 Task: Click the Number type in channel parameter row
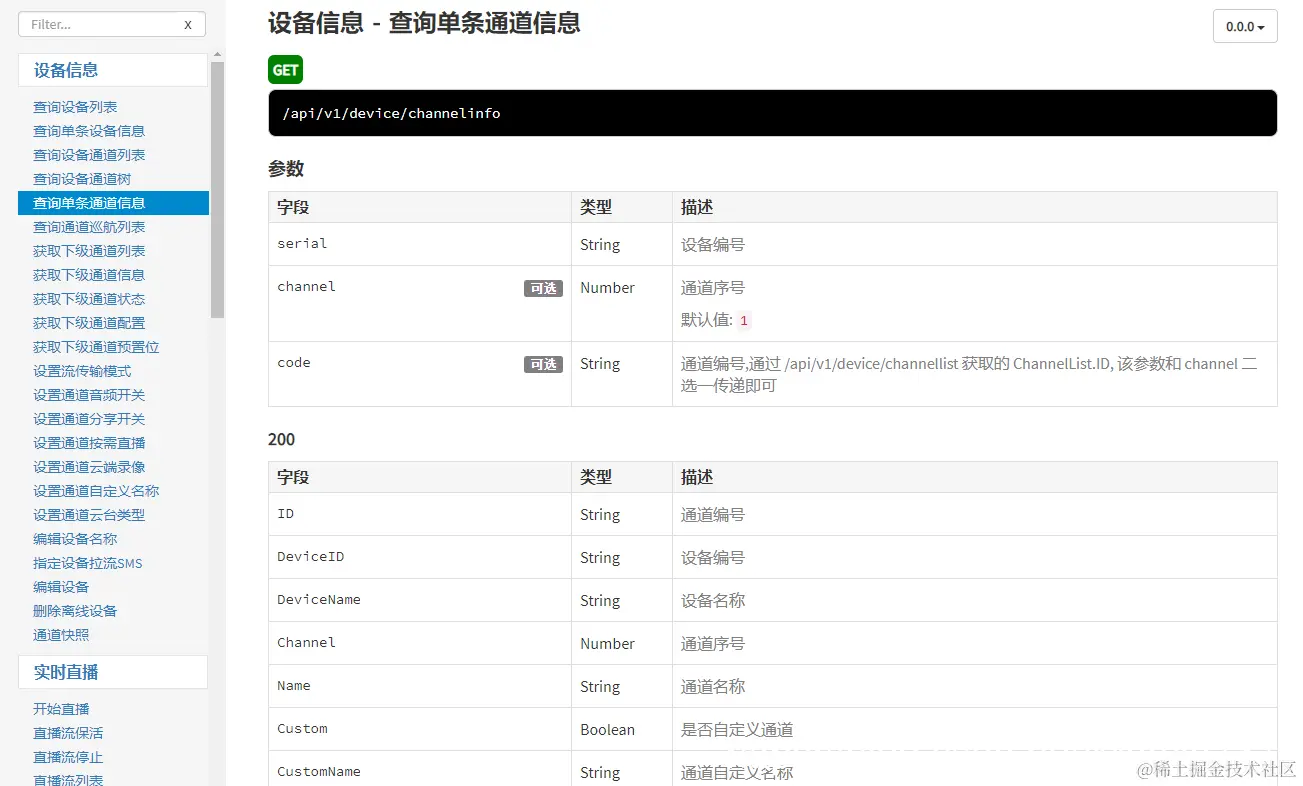[x=607, y=288]
